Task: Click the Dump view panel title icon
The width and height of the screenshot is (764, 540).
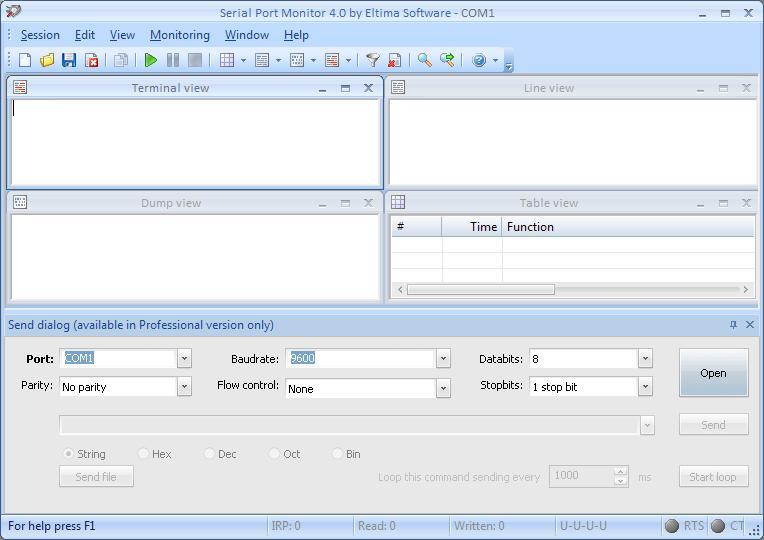Action: tap(20, 202)
